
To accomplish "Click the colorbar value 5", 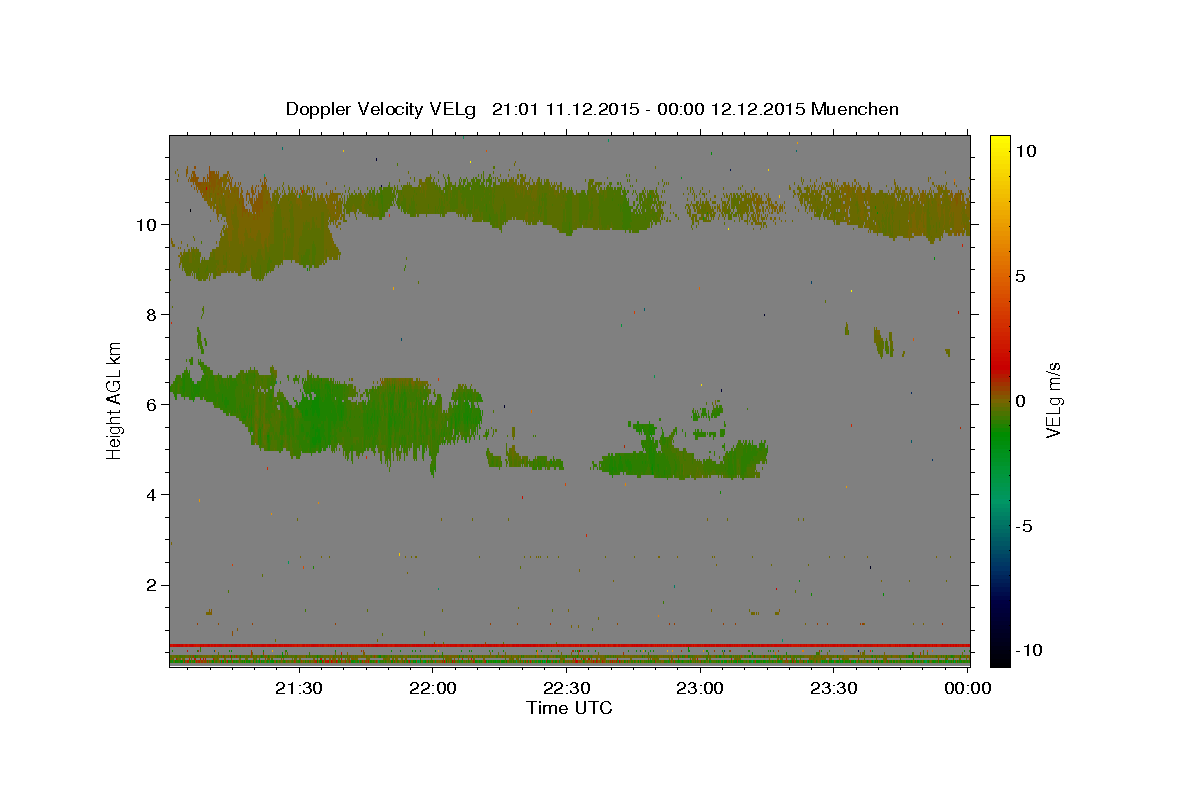I will point(1020,276).
